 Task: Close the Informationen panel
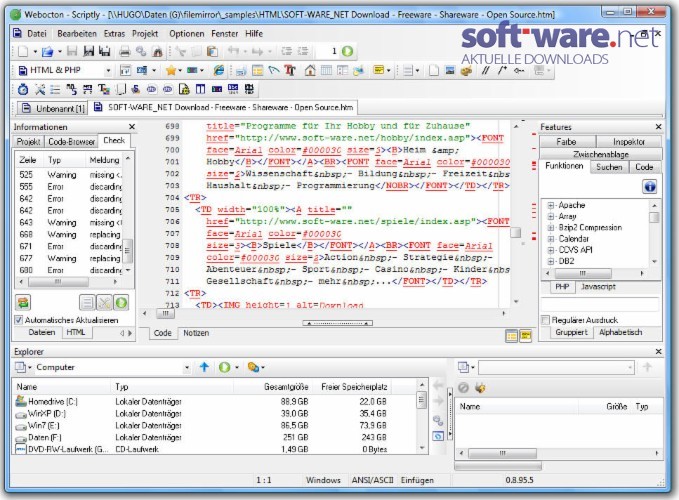click(132, 127)
